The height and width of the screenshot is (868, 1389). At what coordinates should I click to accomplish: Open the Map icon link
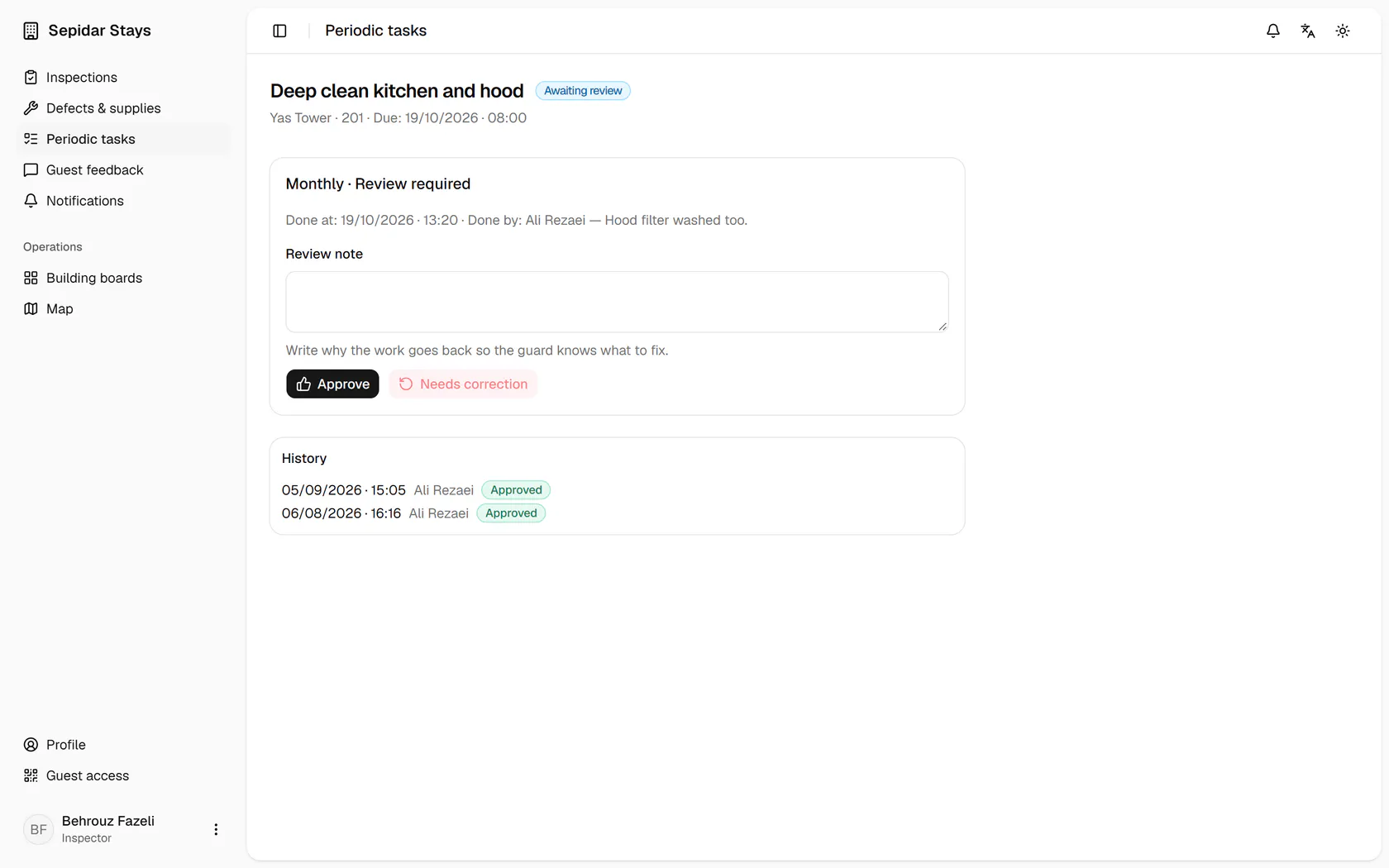(31, 308)
